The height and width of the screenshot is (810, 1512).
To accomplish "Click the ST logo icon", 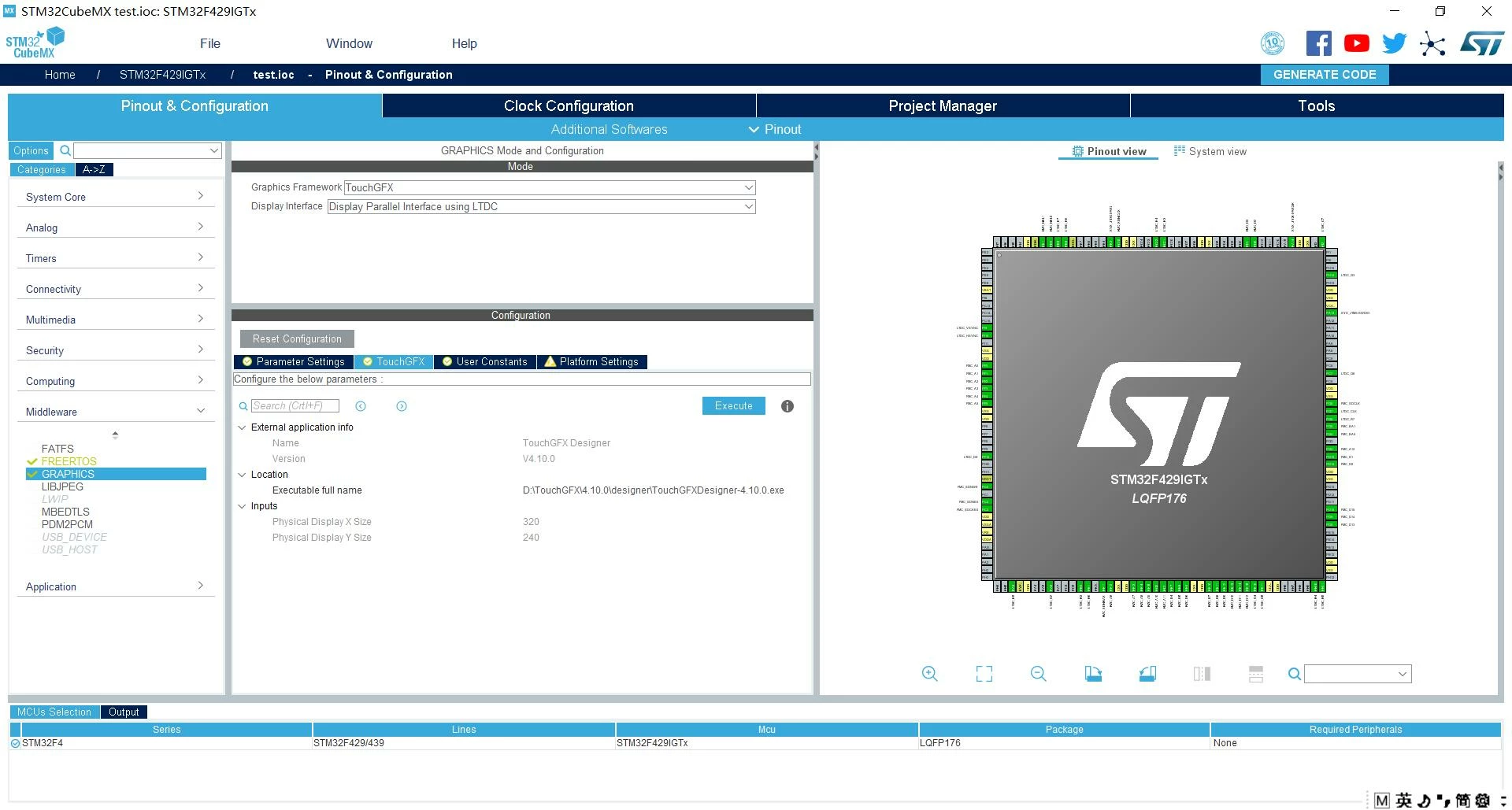I will 1482,43.
